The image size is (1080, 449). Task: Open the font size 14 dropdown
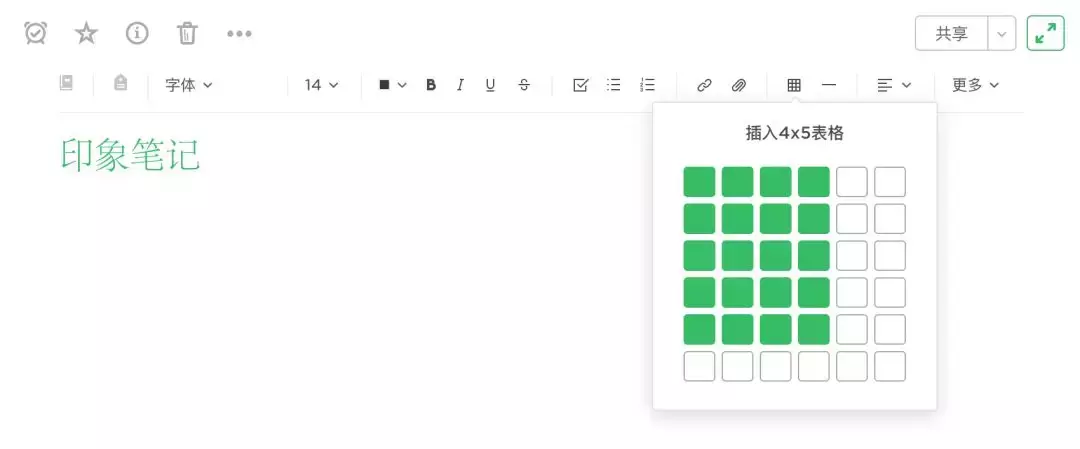point(322,85)
